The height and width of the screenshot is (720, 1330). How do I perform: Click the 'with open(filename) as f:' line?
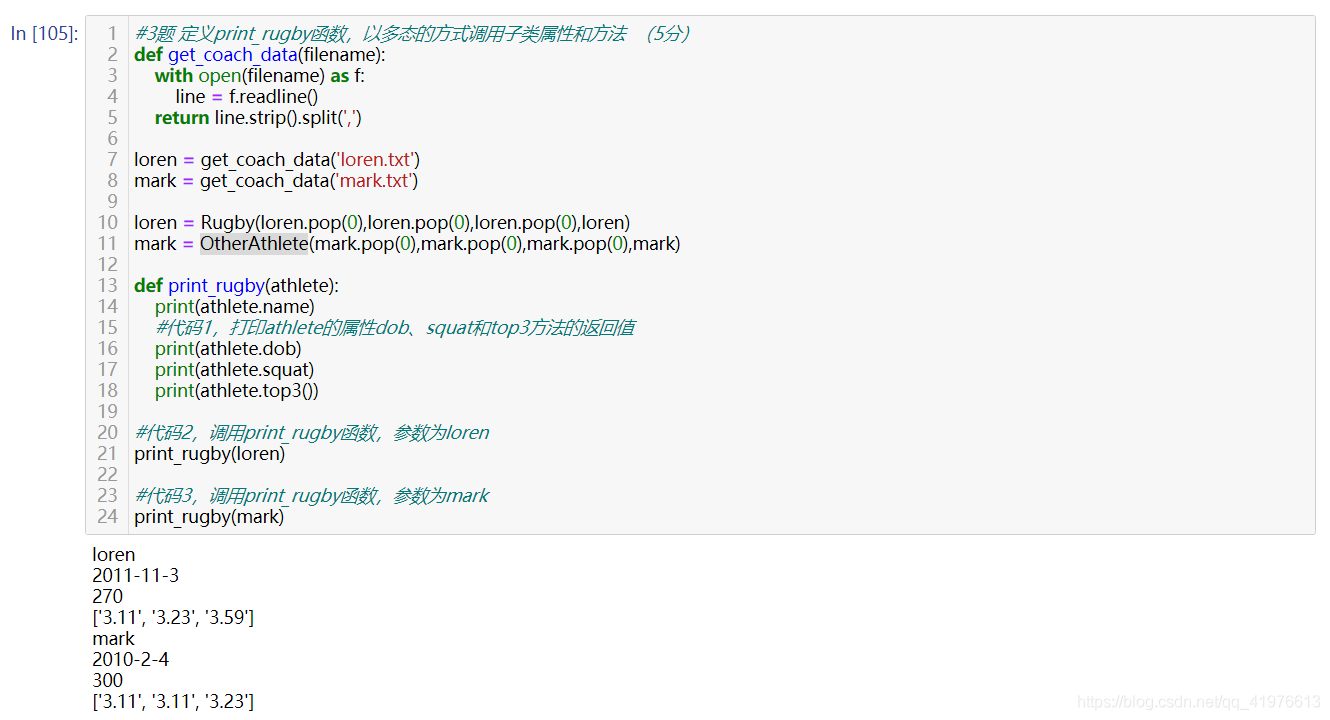(260, 75)
